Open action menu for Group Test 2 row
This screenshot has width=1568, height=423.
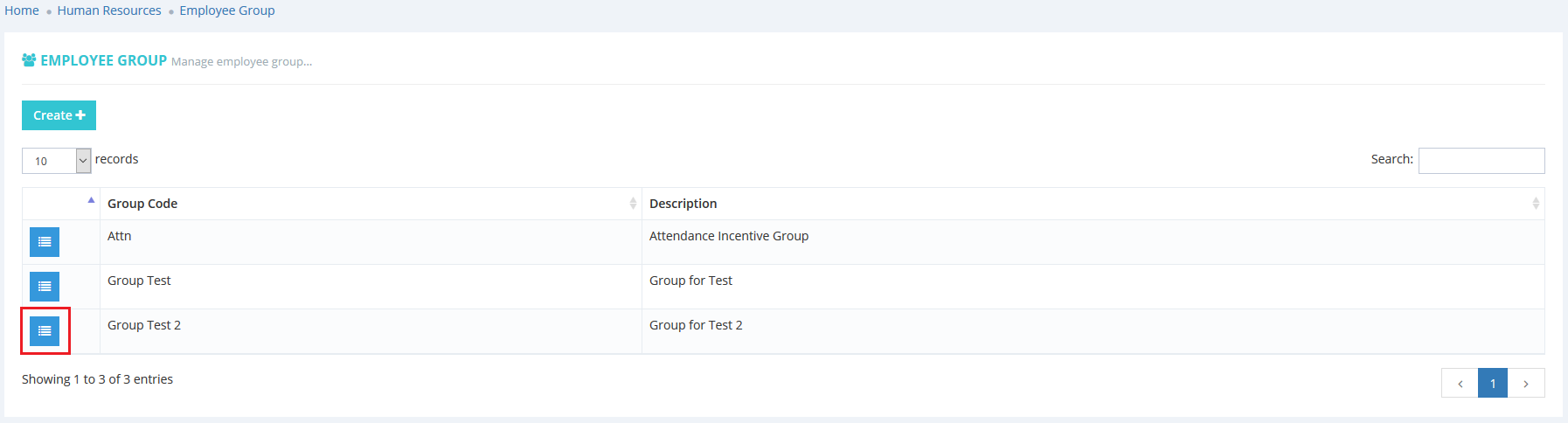pyautogui.click(x=45, y=331)
